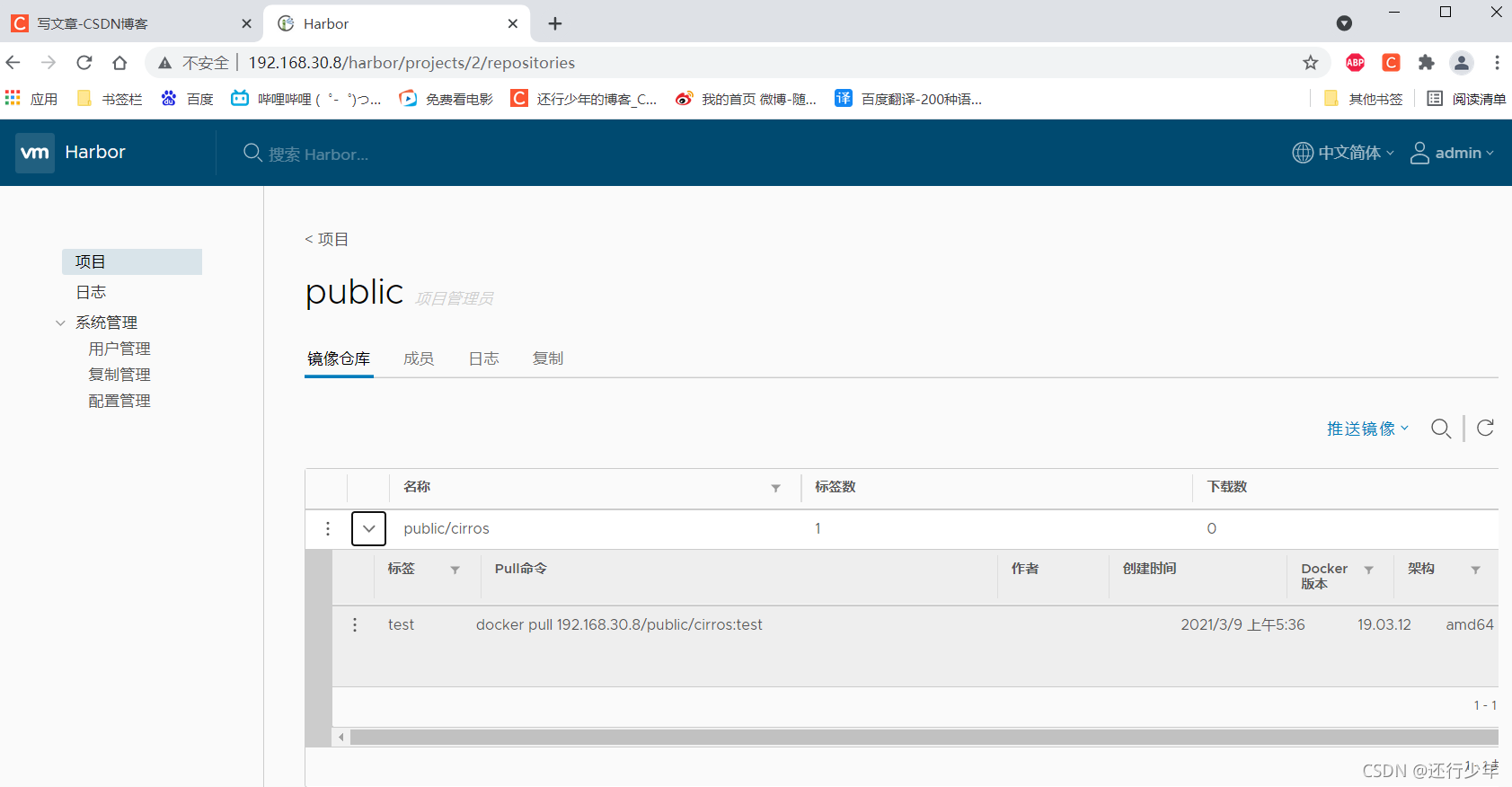This screenshot has width=1512, height=787.
Task: Switch to the 成员 tab
Action: 419,358
